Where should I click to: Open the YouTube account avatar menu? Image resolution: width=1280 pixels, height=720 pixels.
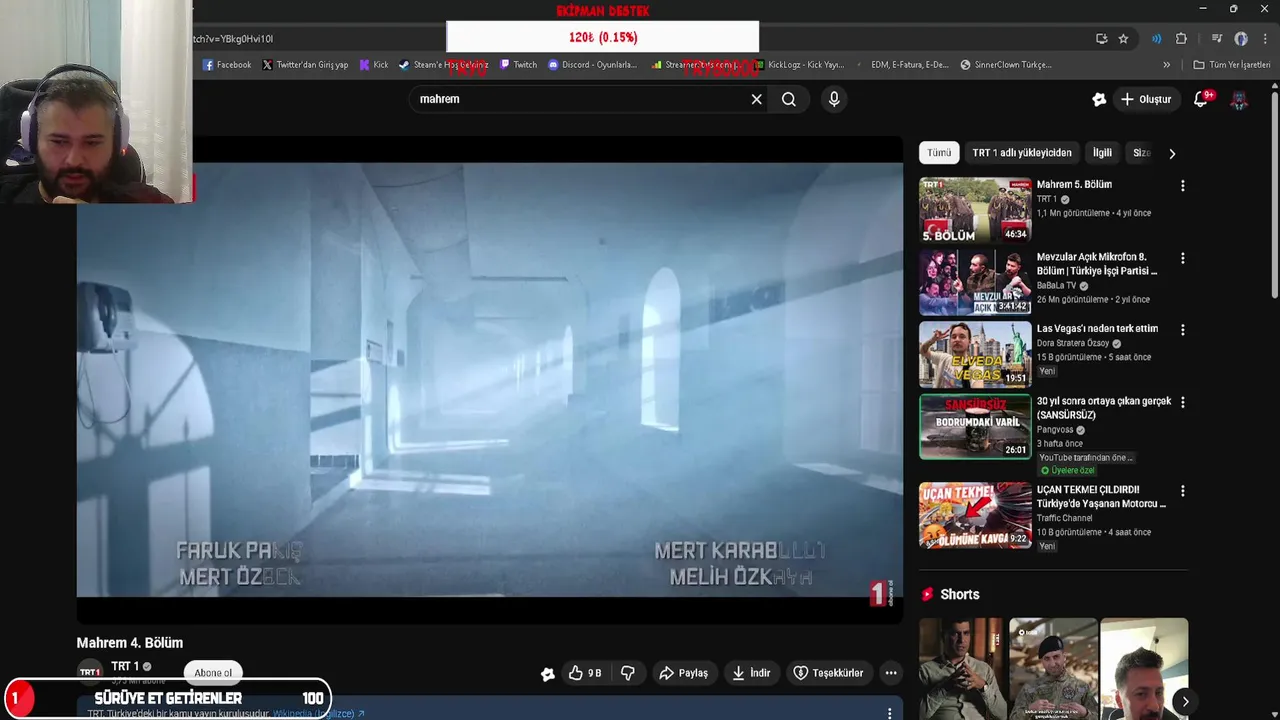click(x=1239, y=99)
